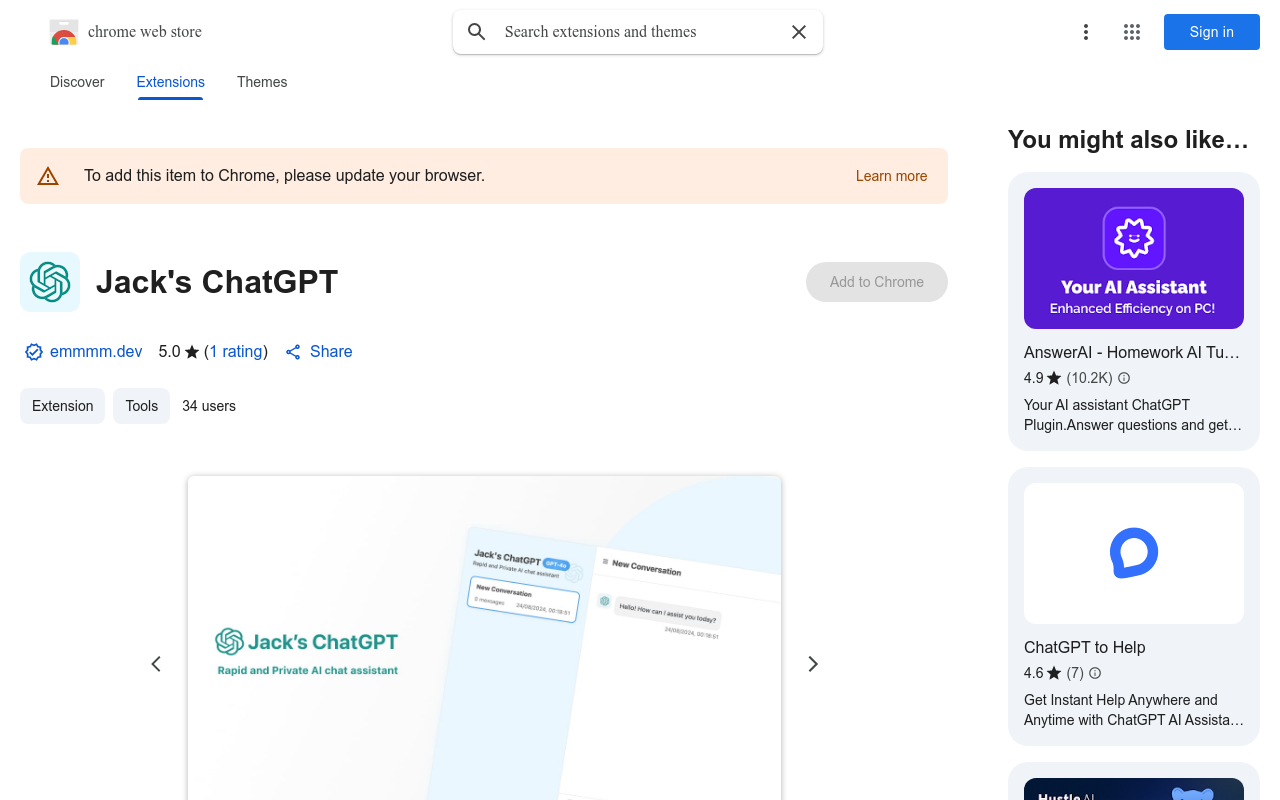Screen dimensions: 1280x800
Task: Select the Extension category chip
Action: coord(62,406)
